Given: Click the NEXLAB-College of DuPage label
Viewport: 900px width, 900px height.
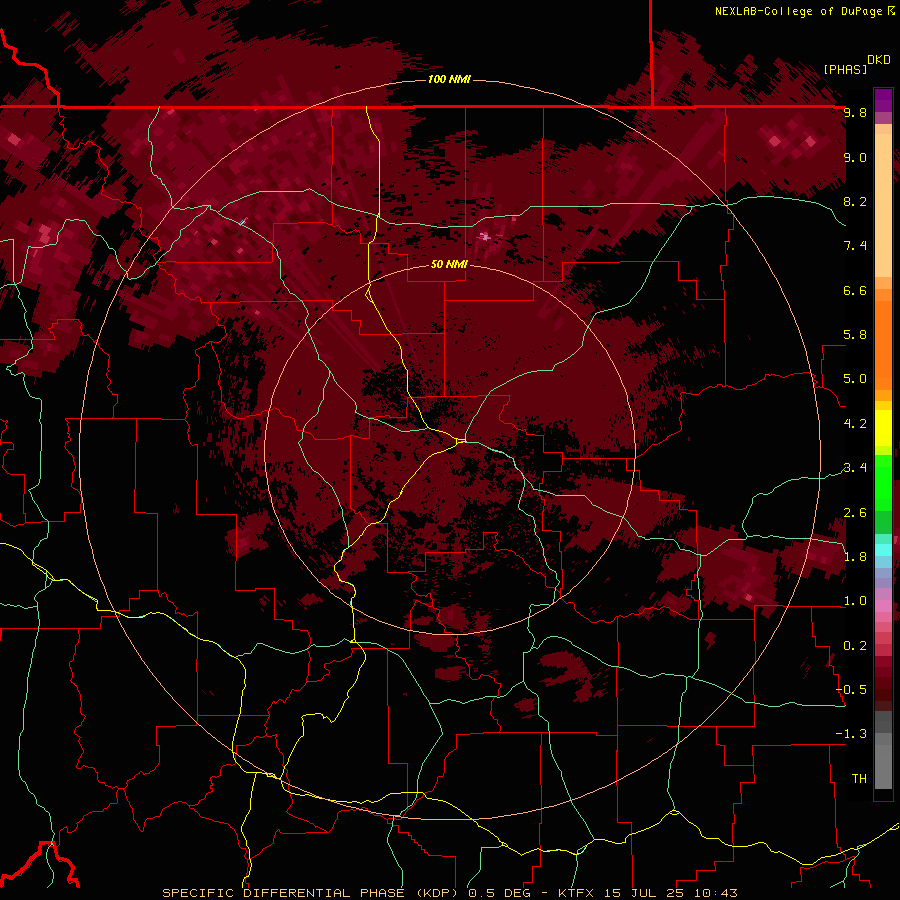Looking at the screenshot, I should tap(804, 11).
